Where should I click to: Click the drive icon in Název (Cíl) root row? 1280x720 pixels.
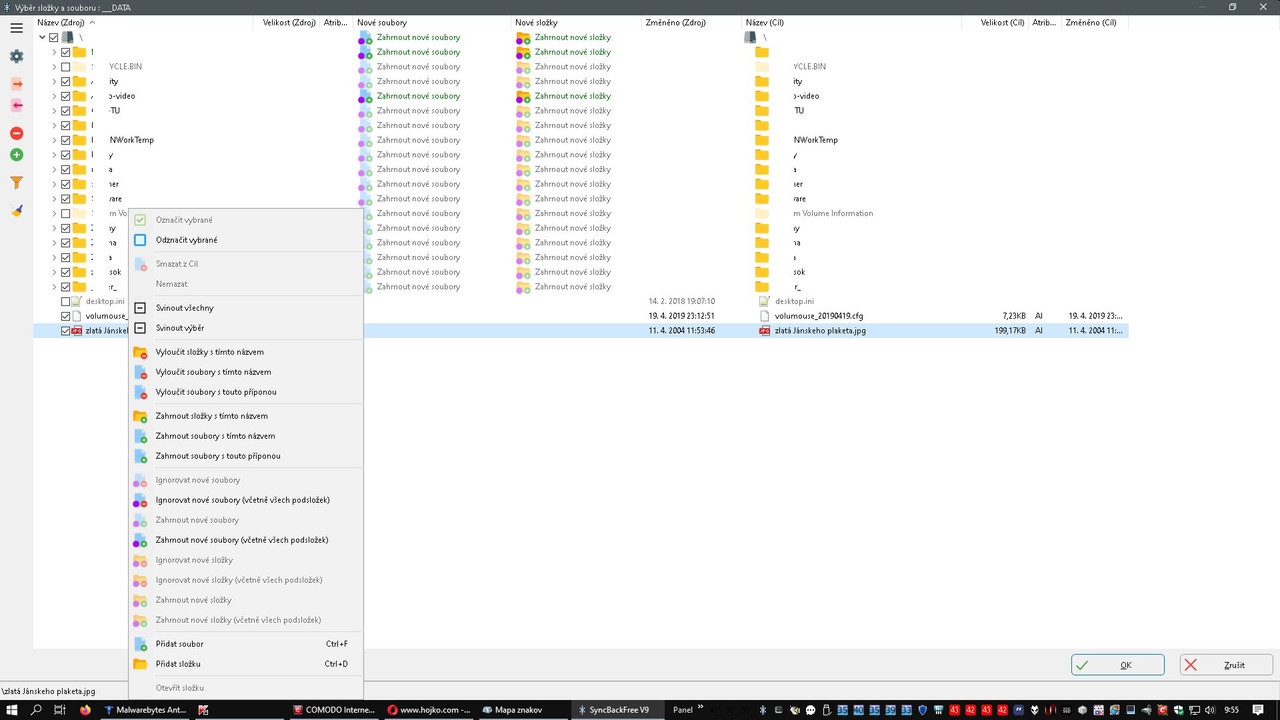(751, 37)
